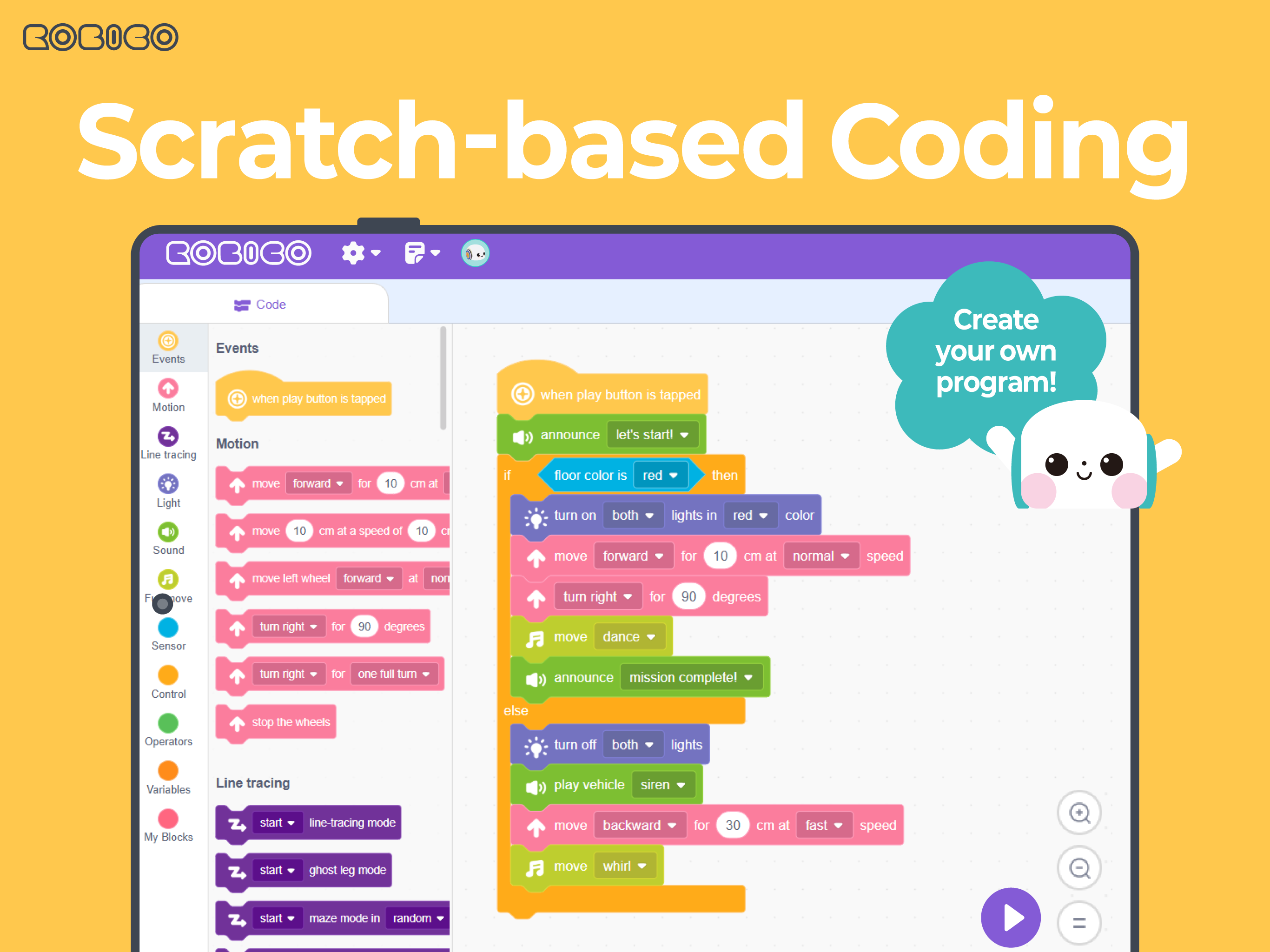Click the ROBICO logo in purple header
The width and height of the screenshot is (1270, 952).
(x=239, y=253)
